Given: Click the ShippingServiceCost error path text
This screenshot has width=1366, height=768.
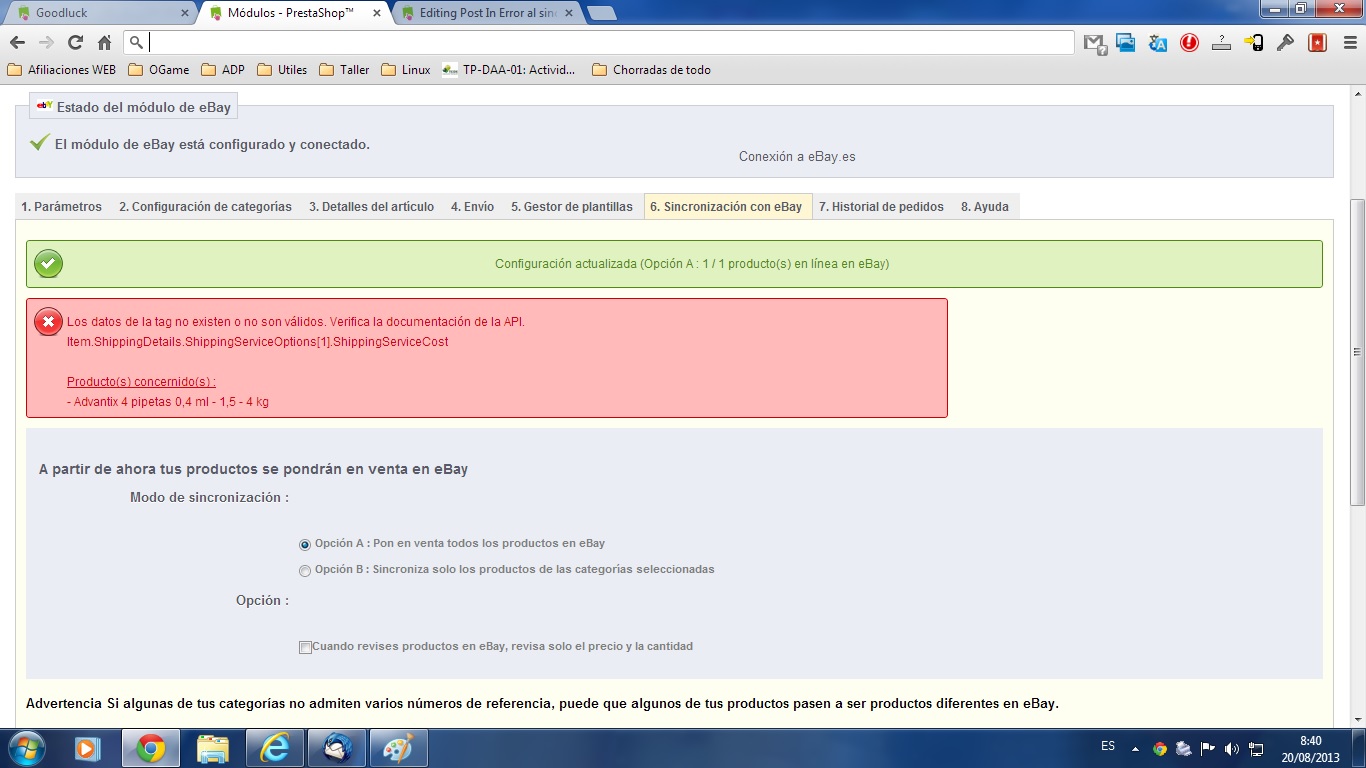Looking at the screenshot, I should coord(257,342).
